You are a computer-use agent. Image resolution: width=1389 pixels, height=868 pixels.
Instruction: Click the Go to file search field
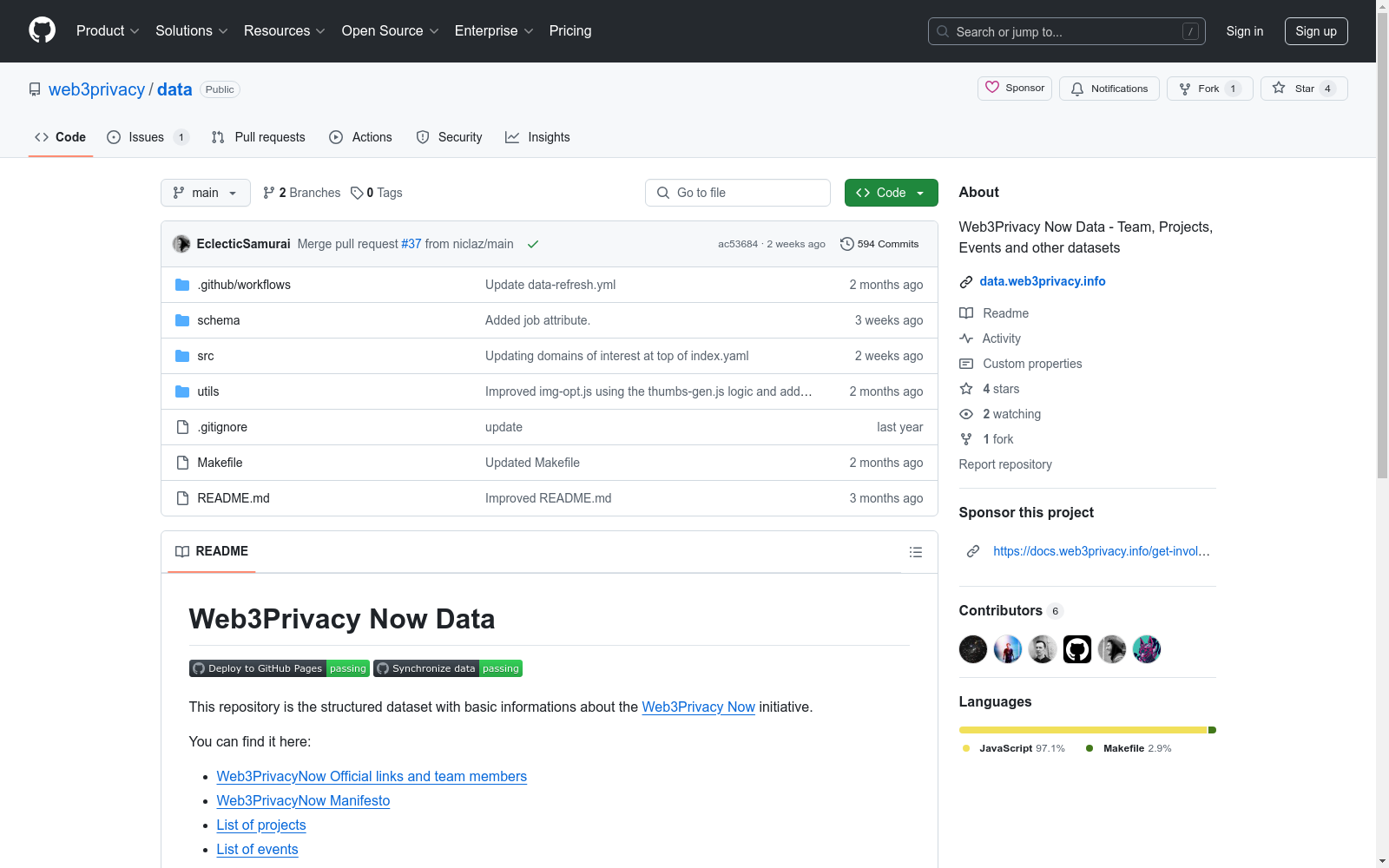click(x=738, y=193)
